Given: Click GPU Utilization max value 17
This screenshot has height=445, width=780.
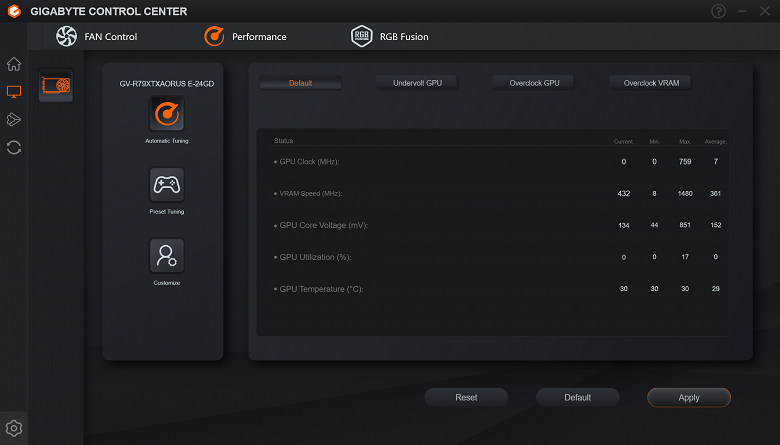Looking at the screenshot, I should 685,257.
